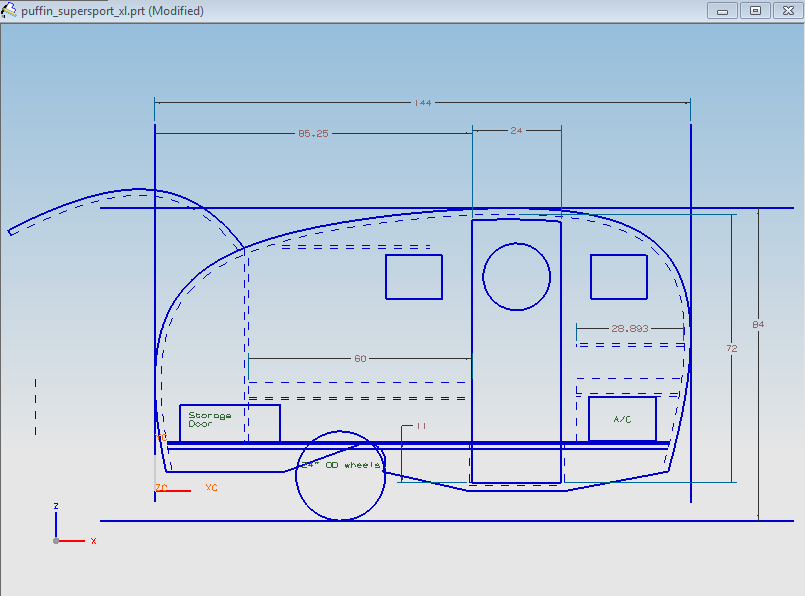
Task: Select the 11 dimension near the wheel
Action: pos(421,426)
